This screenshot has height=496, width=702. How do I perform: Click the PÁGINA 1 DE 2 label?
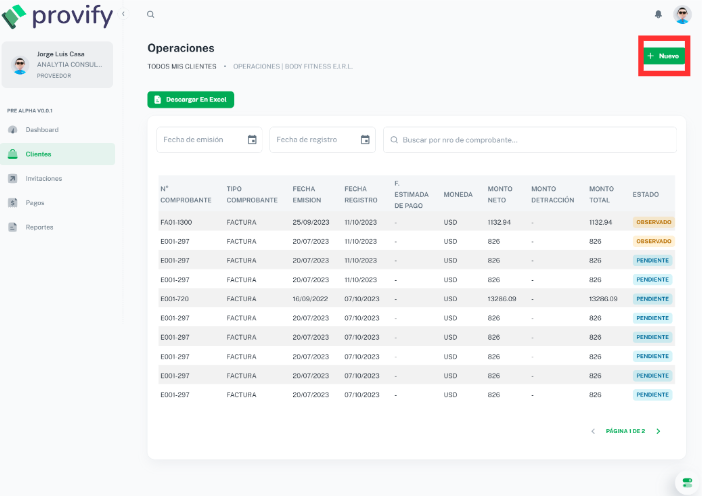(625, 431)
